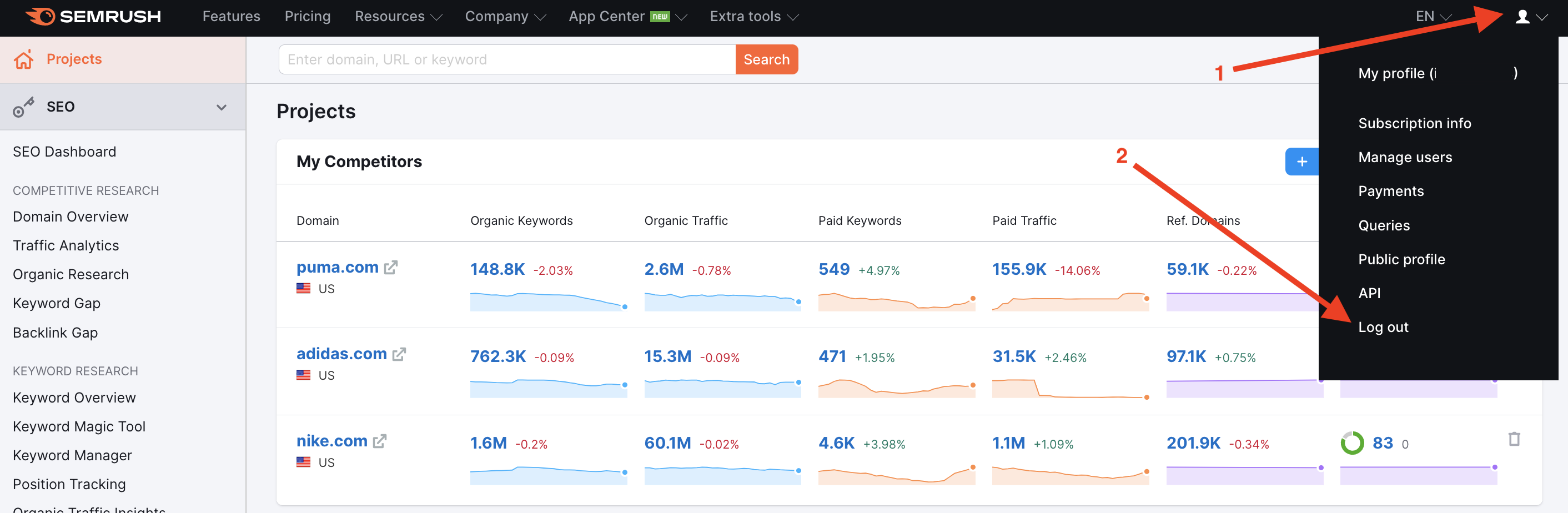Click puma.com paid keywords 549
This screenshot has height=513, width=1568.
pos(834,270)
